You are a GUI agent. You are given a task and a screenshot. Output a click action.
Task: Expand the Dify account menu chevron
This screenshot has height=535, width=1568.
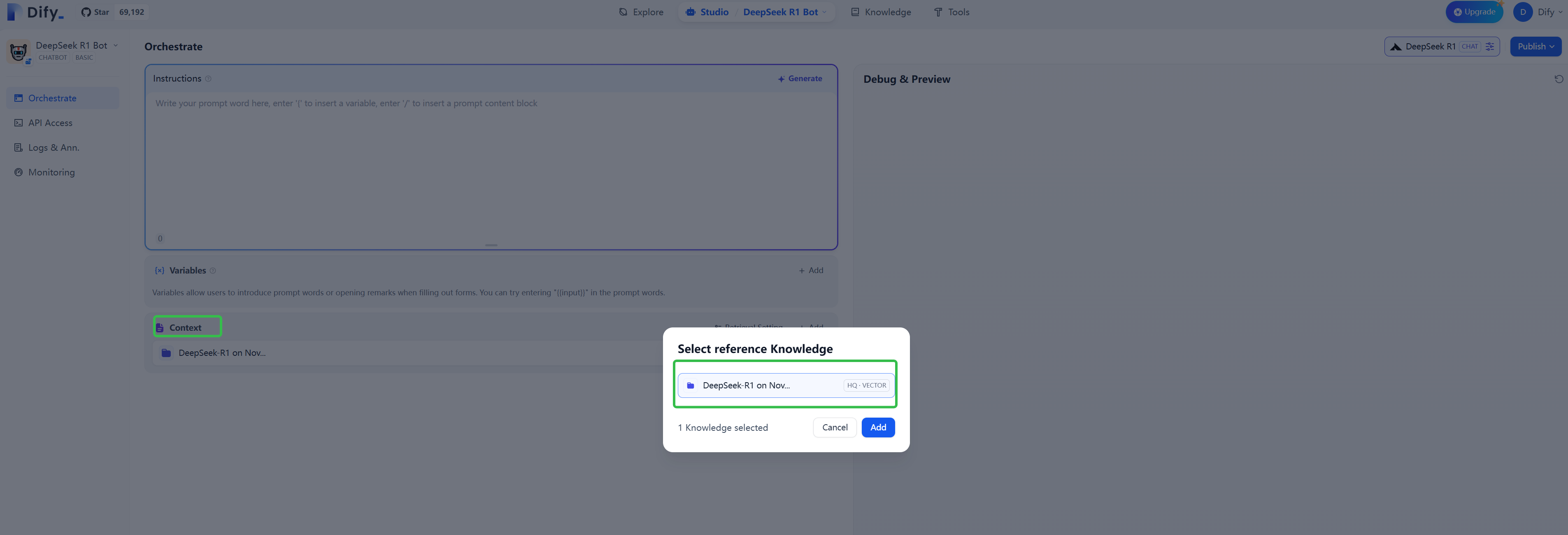[x=1560, y=12]
